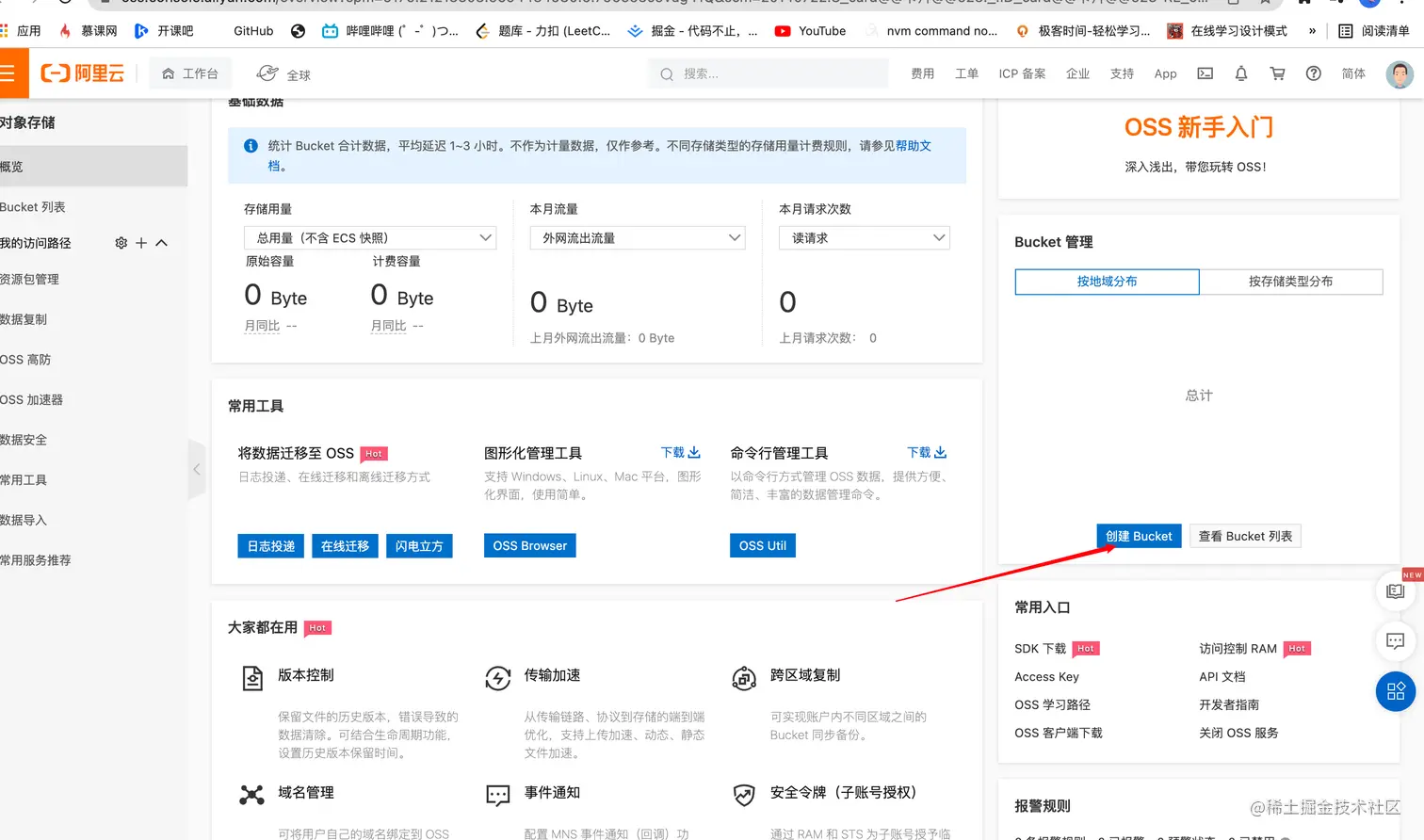Click the floating chat feedback icon
This screenshot has width=1424, height=840.
pos(1396,641)
